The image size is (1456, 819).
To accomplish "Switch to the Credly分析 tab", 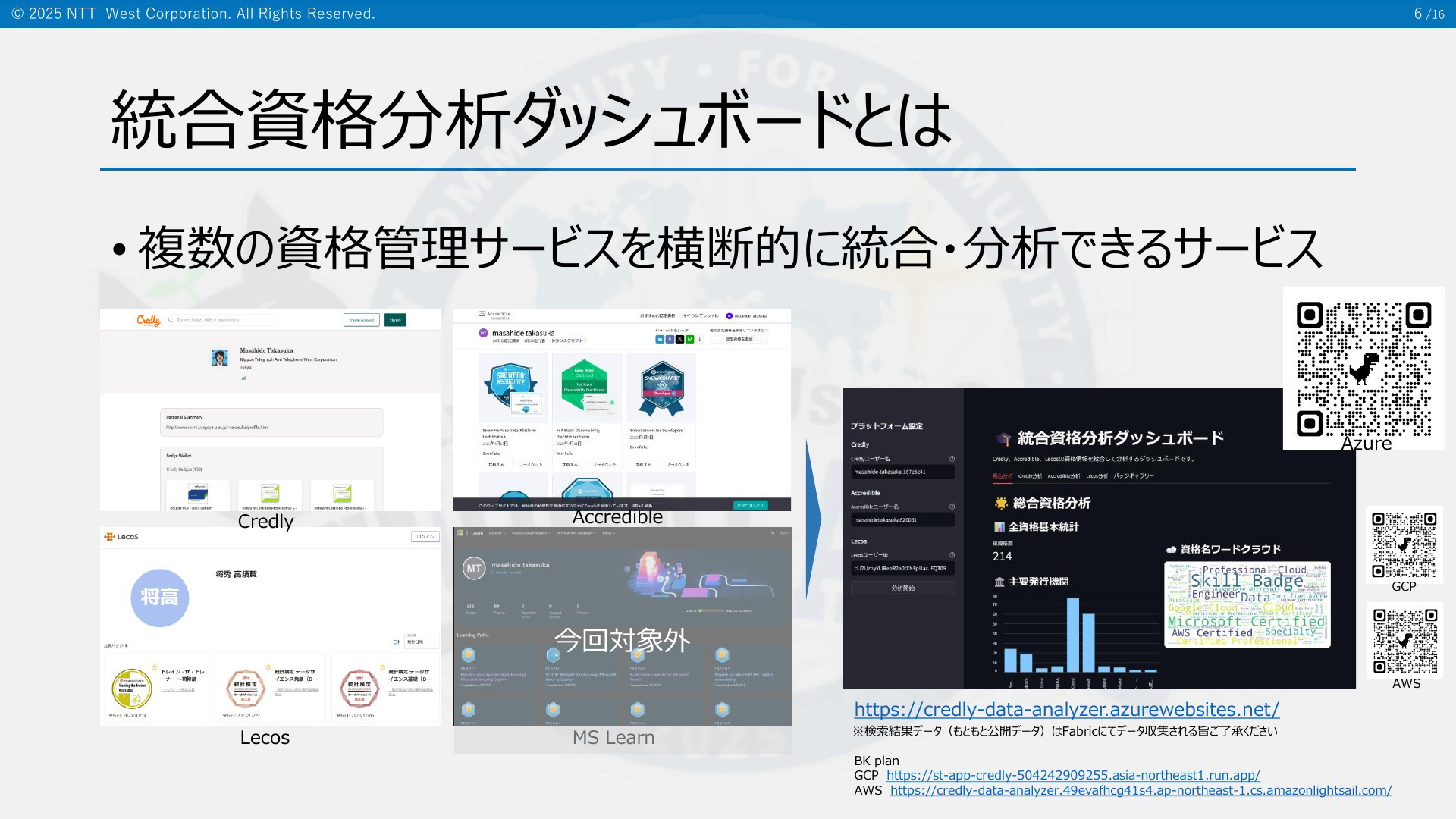I will 1030,476.
